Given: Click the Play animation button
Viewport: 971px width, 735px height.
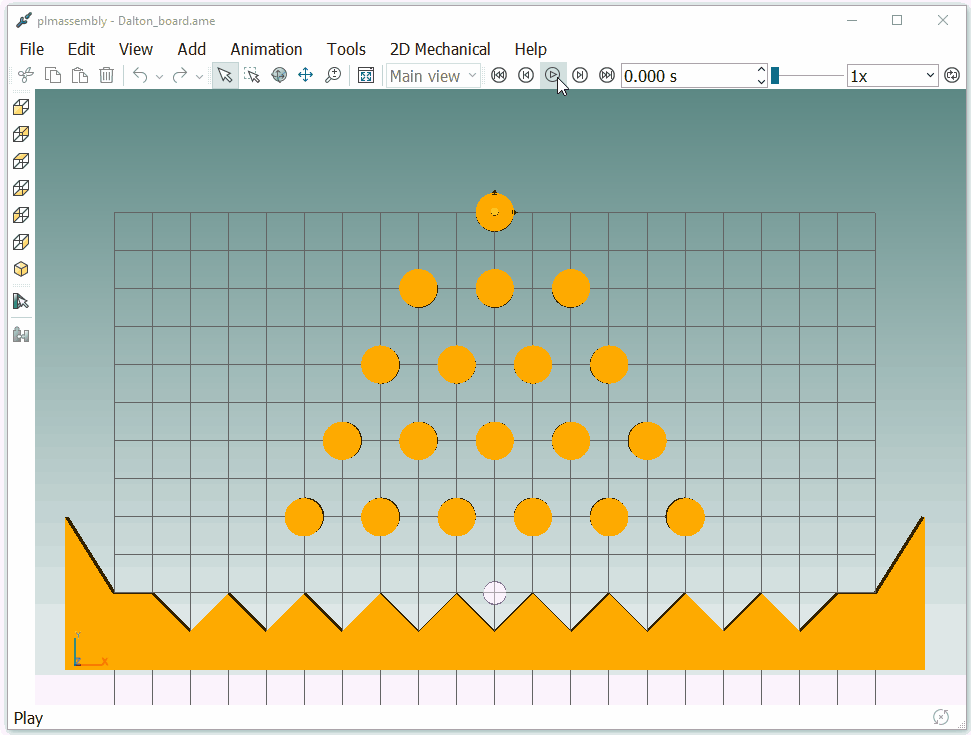Looking at the screenshot, I should [552, 76].
